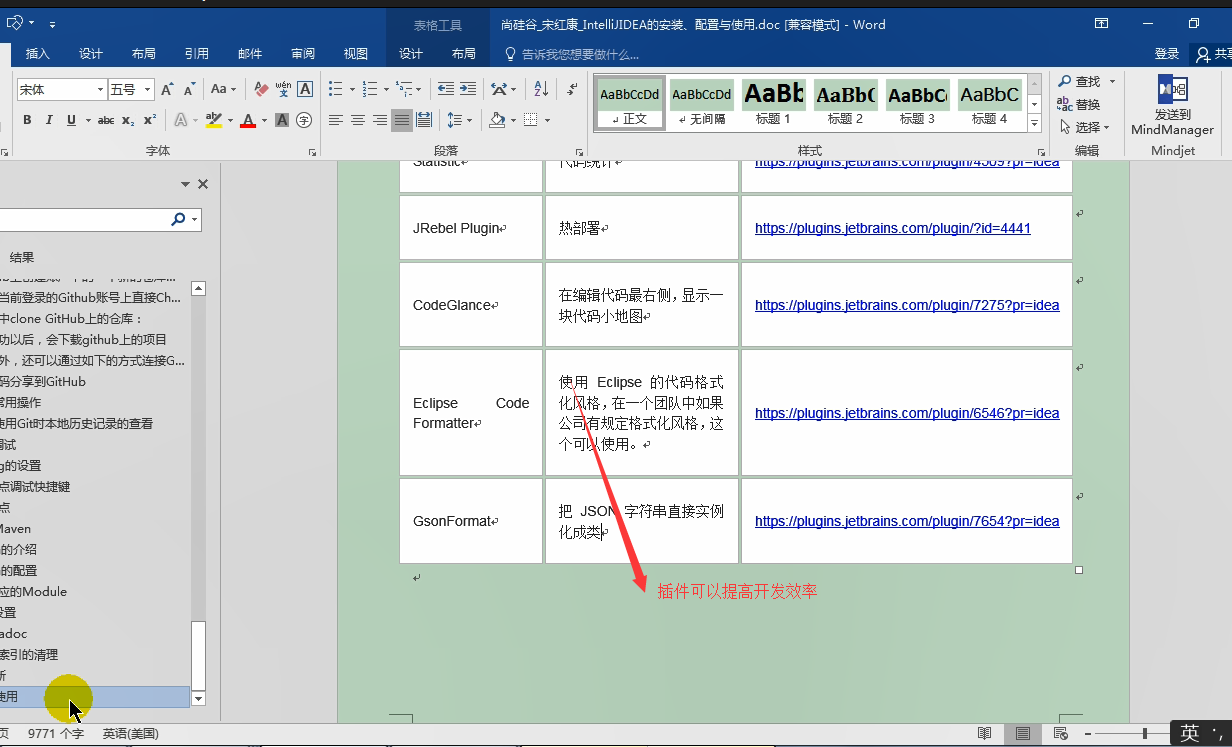Apply strikethrough formatting
The height and width of the screenshot is (747, 1232).
click(106, 120)
